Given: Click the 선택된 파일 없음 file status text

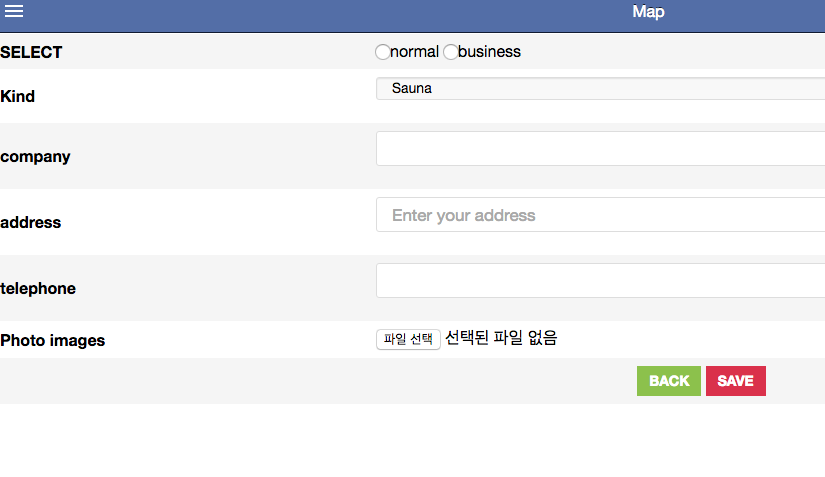Looking at the screenshot, I should [x=501, y=338].
